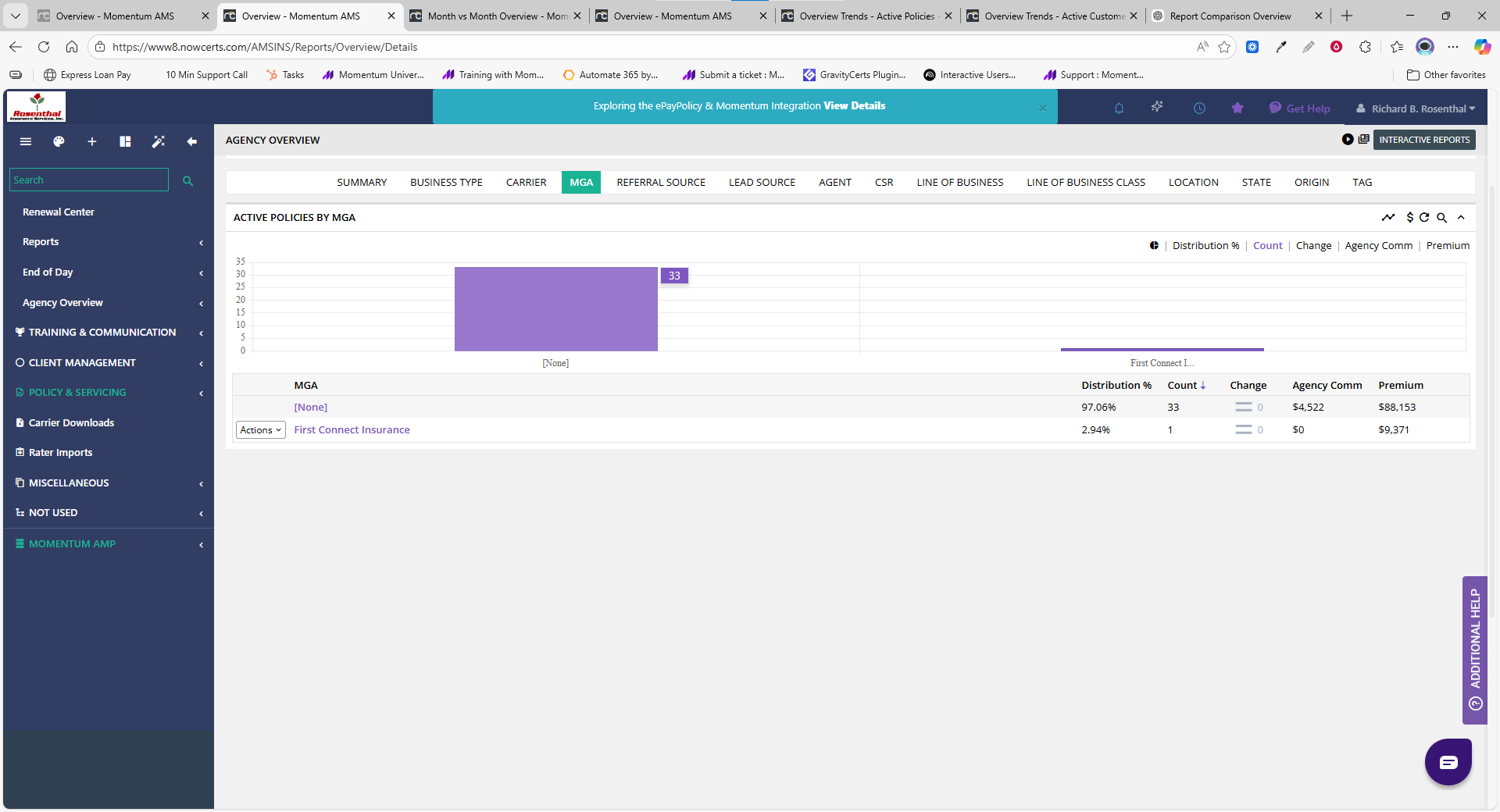Image resolution: width=1500 pixels, height=812 pixels.
Task: Click the sparkles AI icon in header
Action: (1157, 107)
